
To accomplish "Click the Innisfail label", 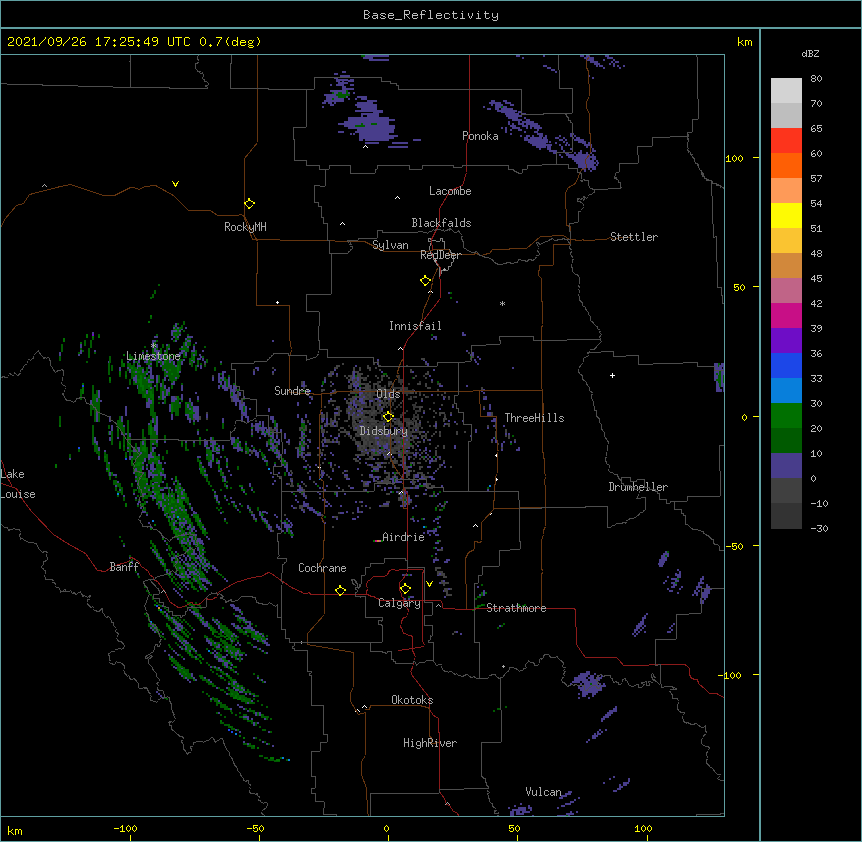I will click(x=415, y=326).
